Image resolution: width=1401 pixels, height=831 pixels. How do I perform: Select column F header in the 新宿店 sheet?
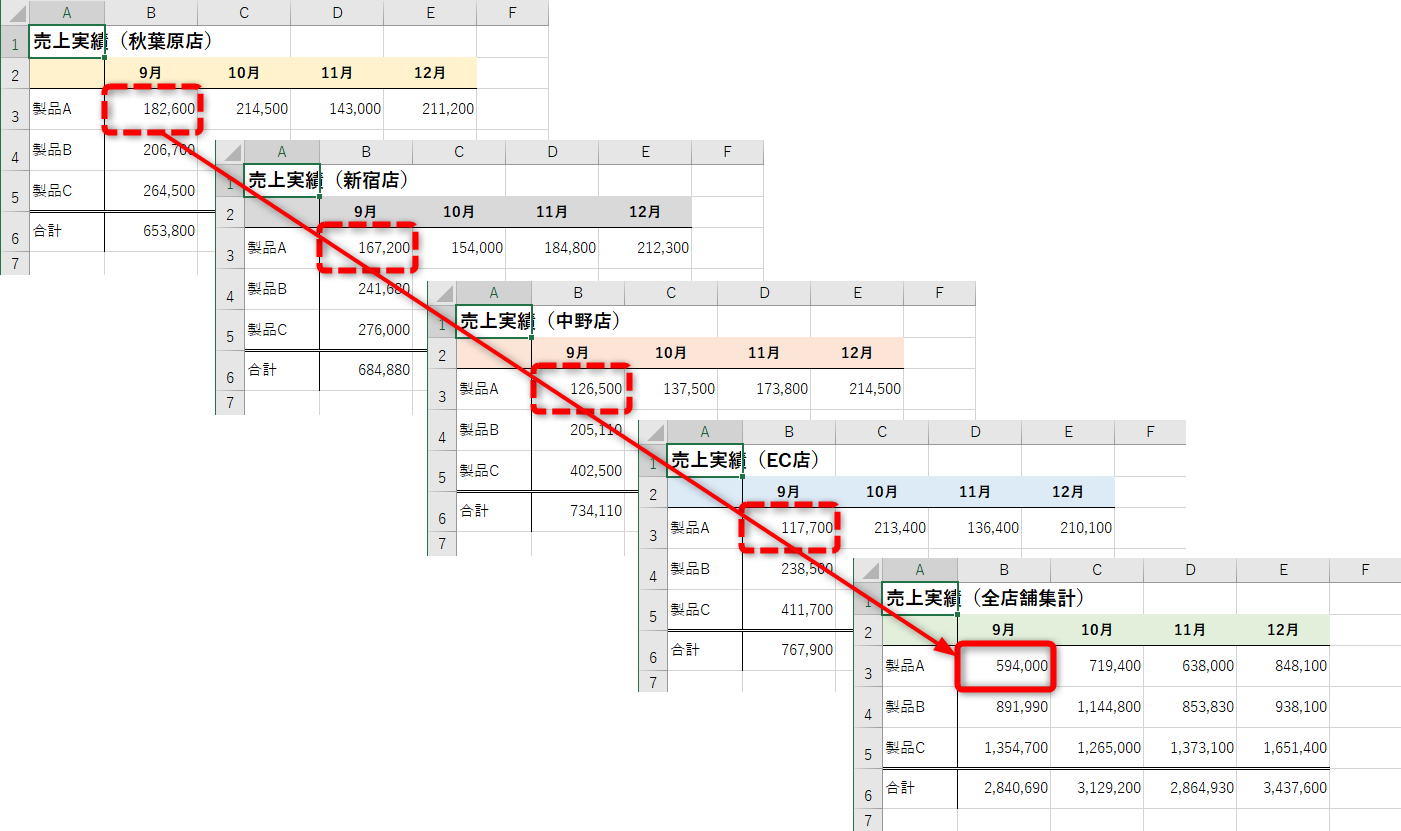click(x=729, y=151)
